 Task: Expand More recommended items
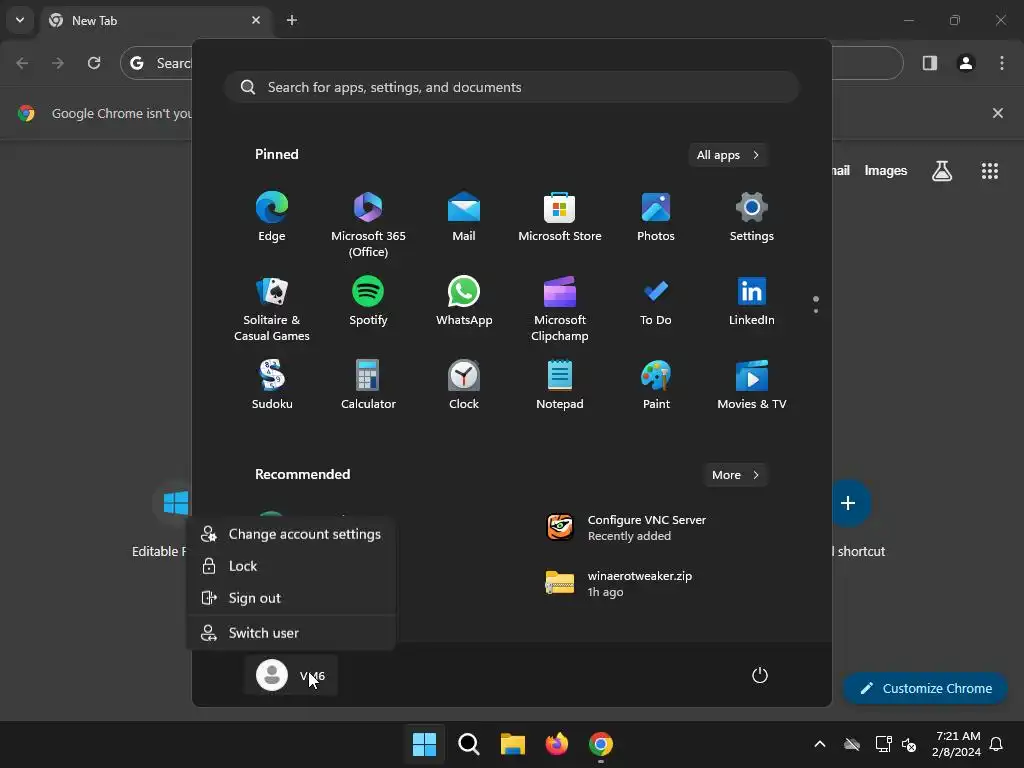pyautogui.click(x=735, y=475)
